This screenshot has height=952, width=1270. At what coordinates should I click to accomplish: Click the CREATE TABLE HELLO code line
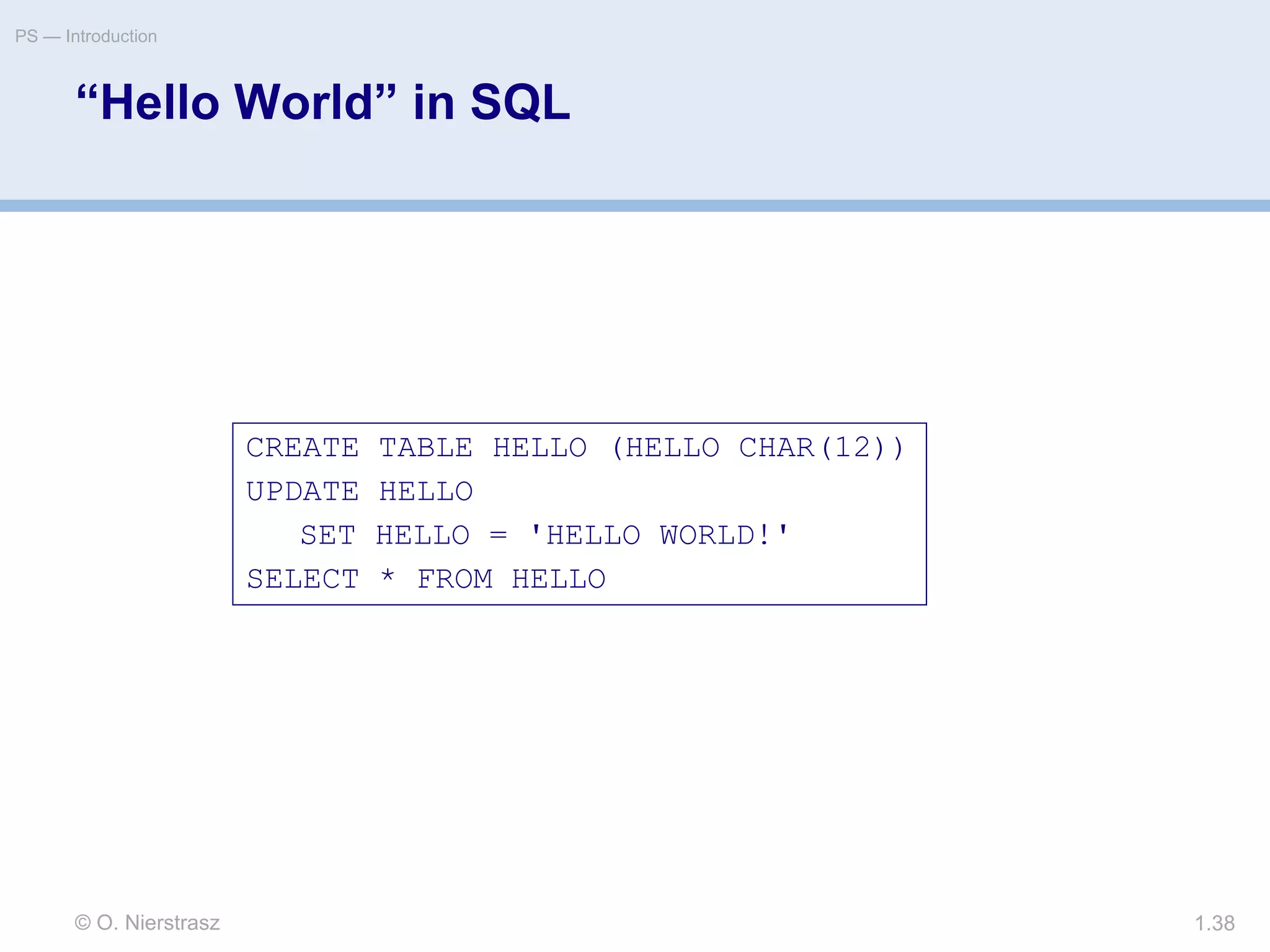pos(575,447)
